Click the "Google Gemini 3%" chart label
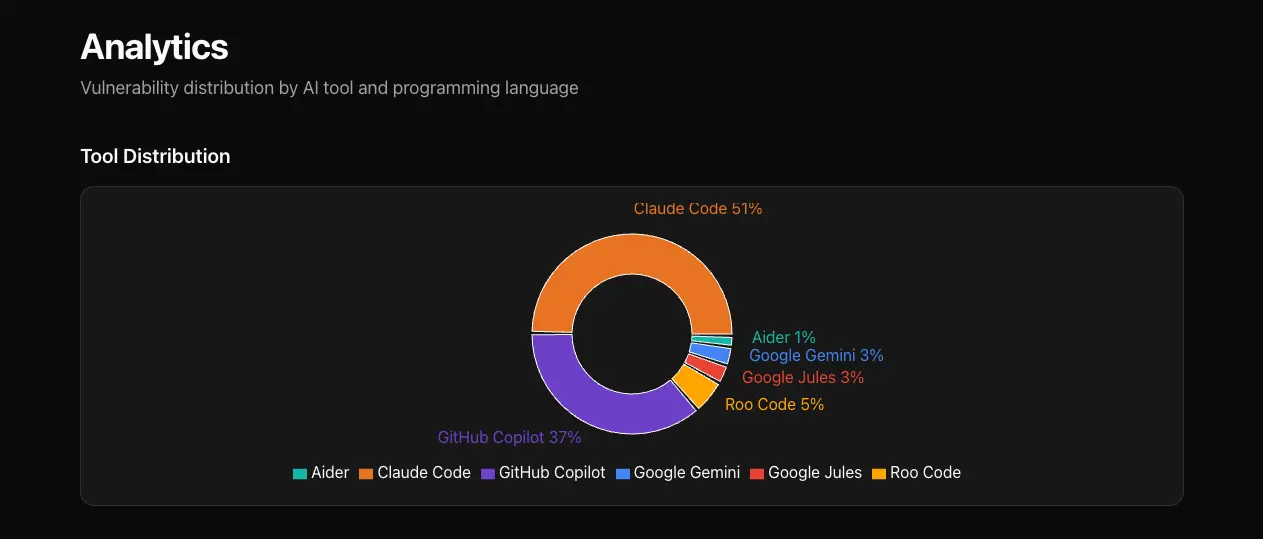1263x539 pixels. pyautogui.click(x=816, y=355)
